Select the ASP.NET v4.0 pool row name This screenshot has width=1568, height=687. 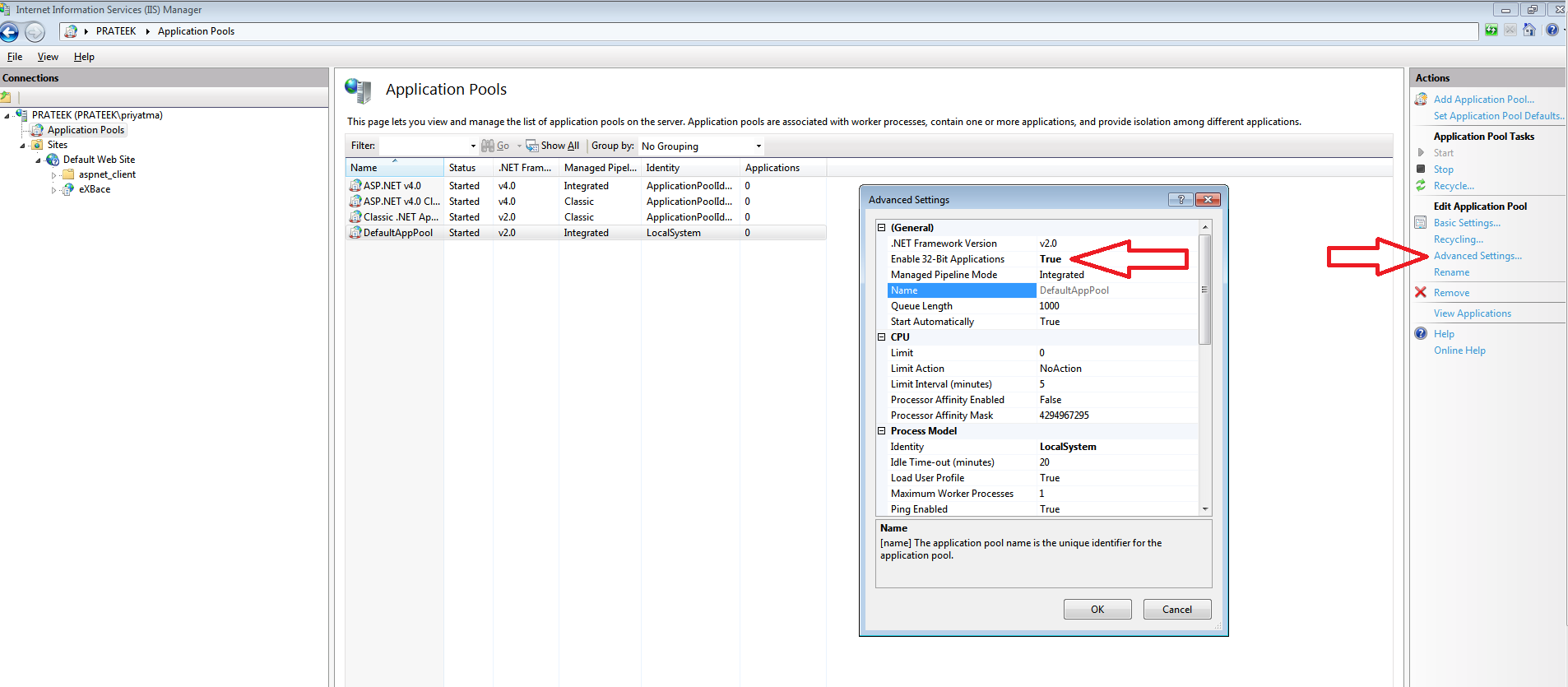click(392, 186)
